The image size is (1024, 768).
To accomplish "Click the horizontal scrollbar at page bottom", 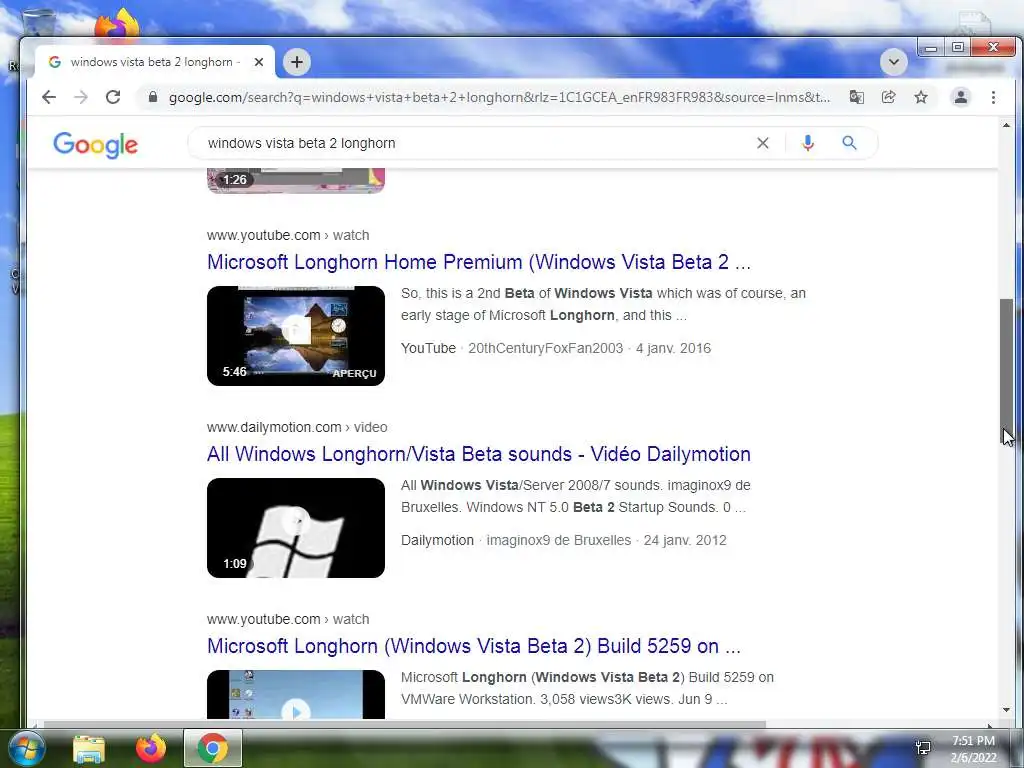I will pos(405,724).
